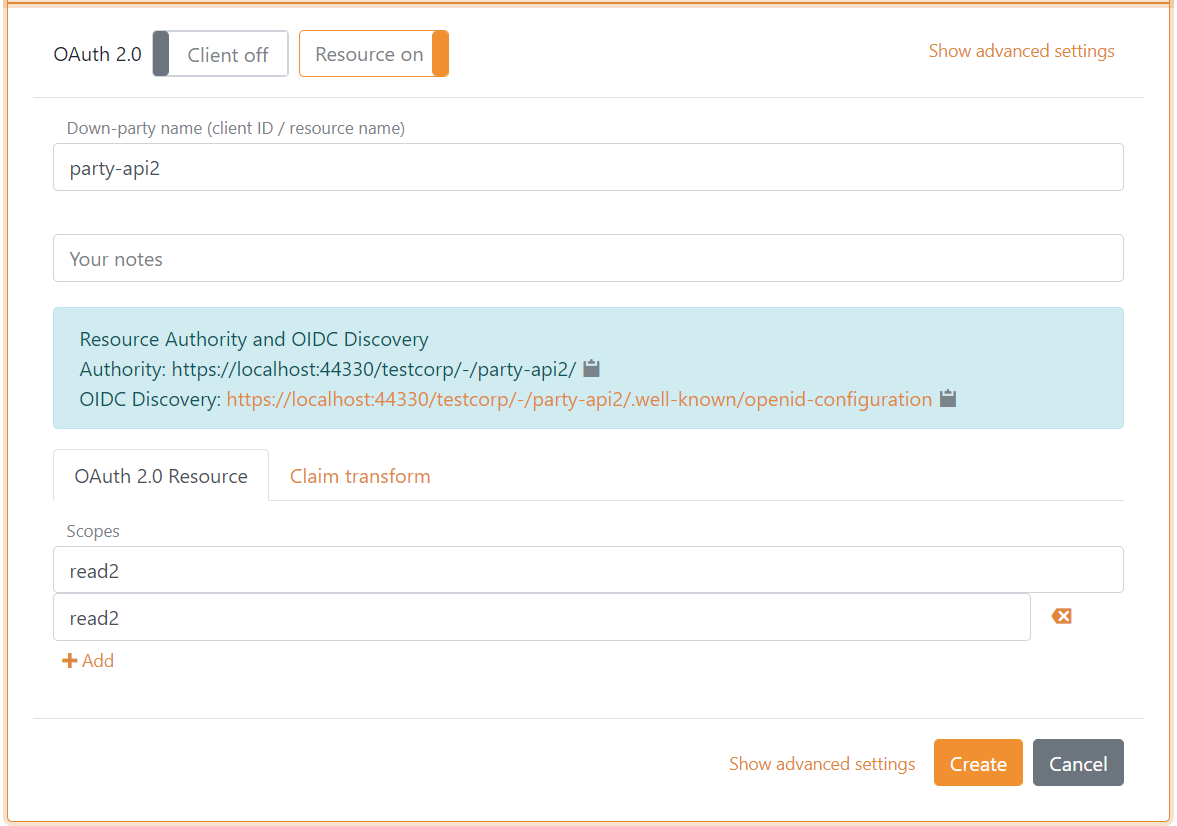Remove the second read2 scope entry
Image resolution: width=1177 pixels, height=826 pixels.
(x=1061, y=617)
